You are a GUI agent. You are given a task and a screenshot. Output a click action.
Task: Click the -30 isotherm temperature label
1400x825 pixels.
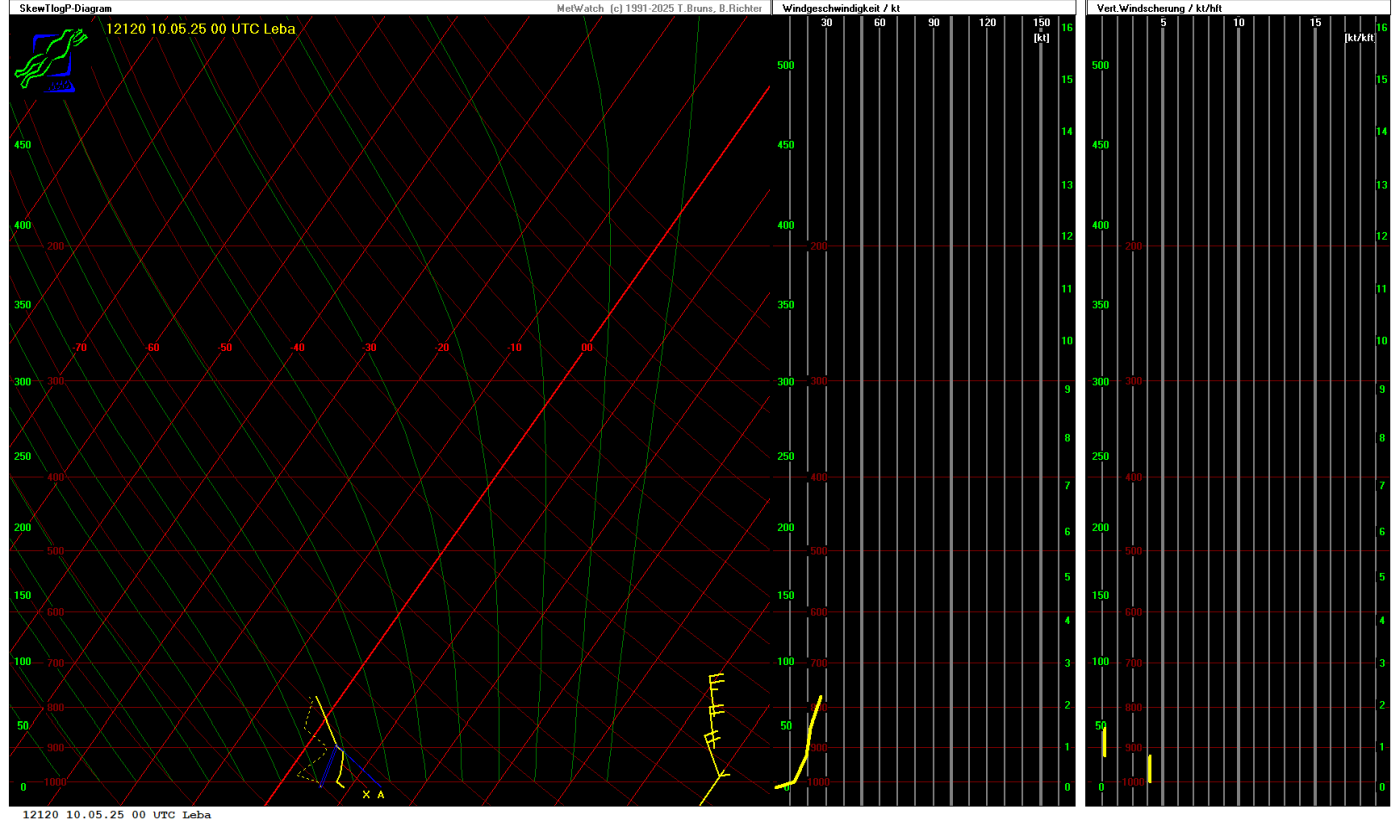pos(369,348)
